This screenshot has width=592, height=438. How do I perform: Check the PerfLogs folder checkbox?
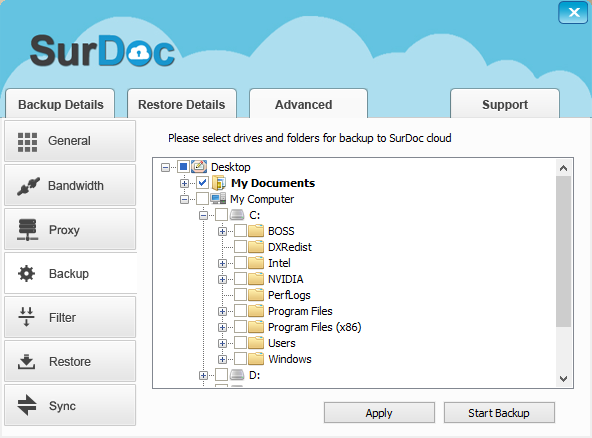(x=240, y=295)
